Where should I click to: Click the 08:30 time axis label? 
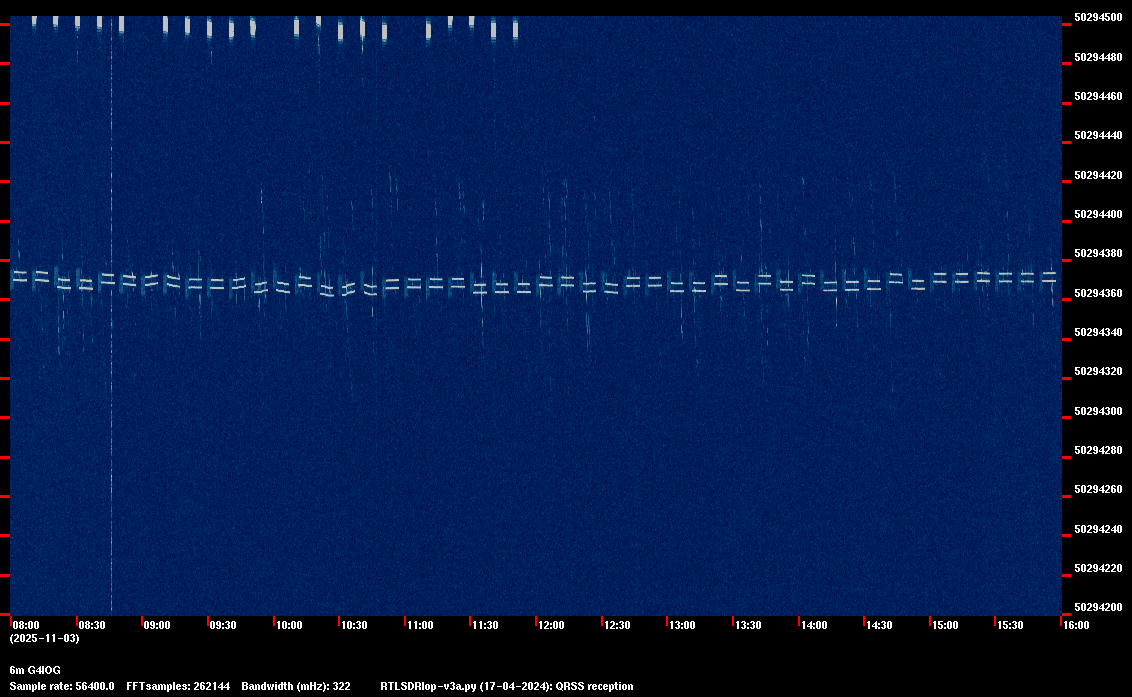(x=92, y=625)
